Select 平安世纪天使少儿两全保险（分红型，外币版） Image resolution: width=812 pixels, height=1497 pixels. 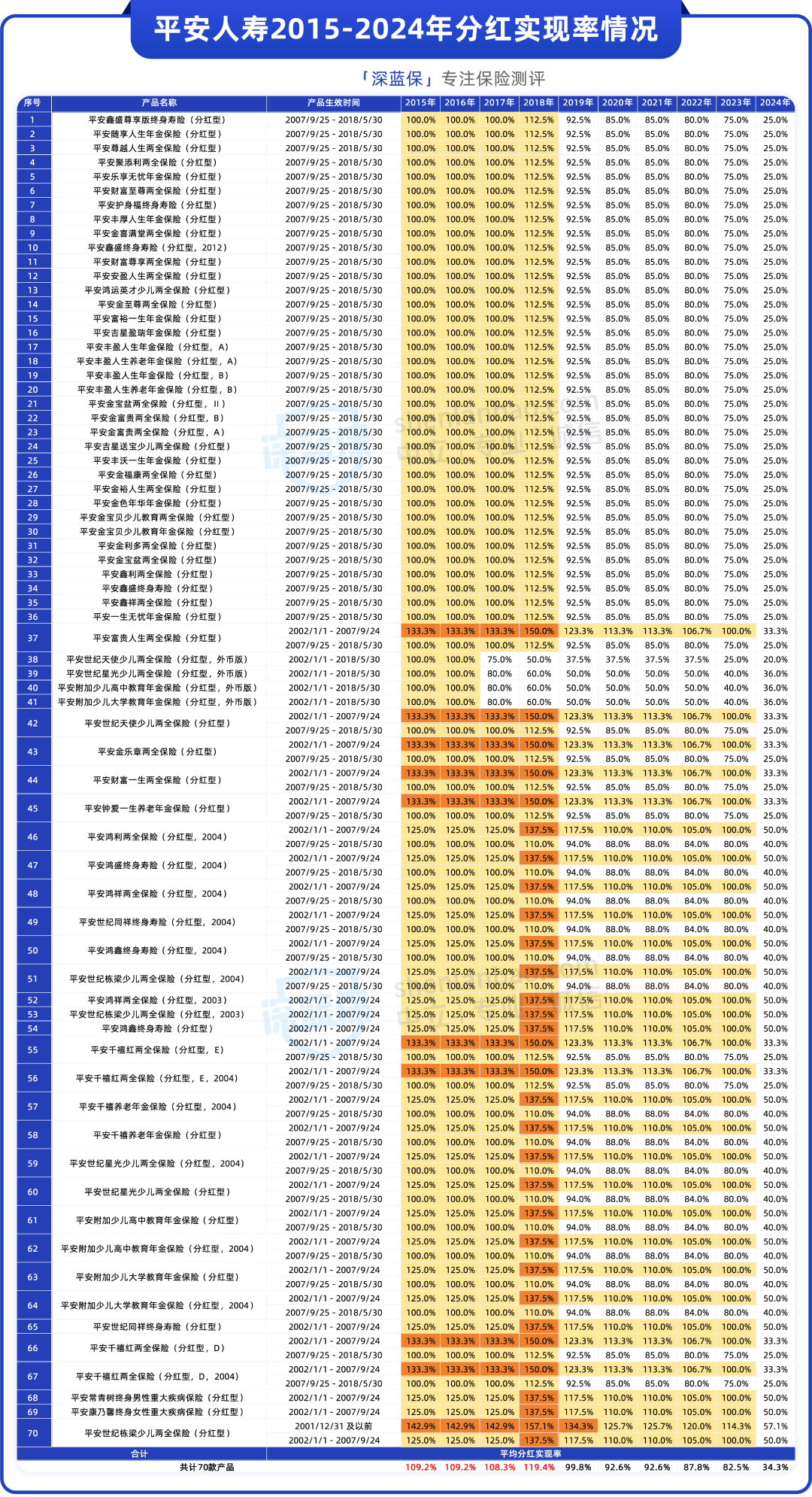click(x=158, y=659)
